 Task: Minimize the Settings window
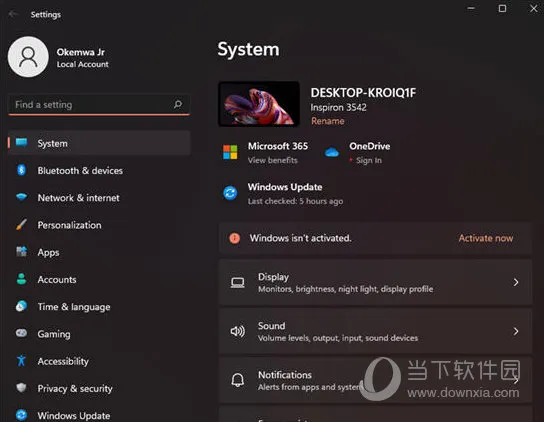pos(471,8)
